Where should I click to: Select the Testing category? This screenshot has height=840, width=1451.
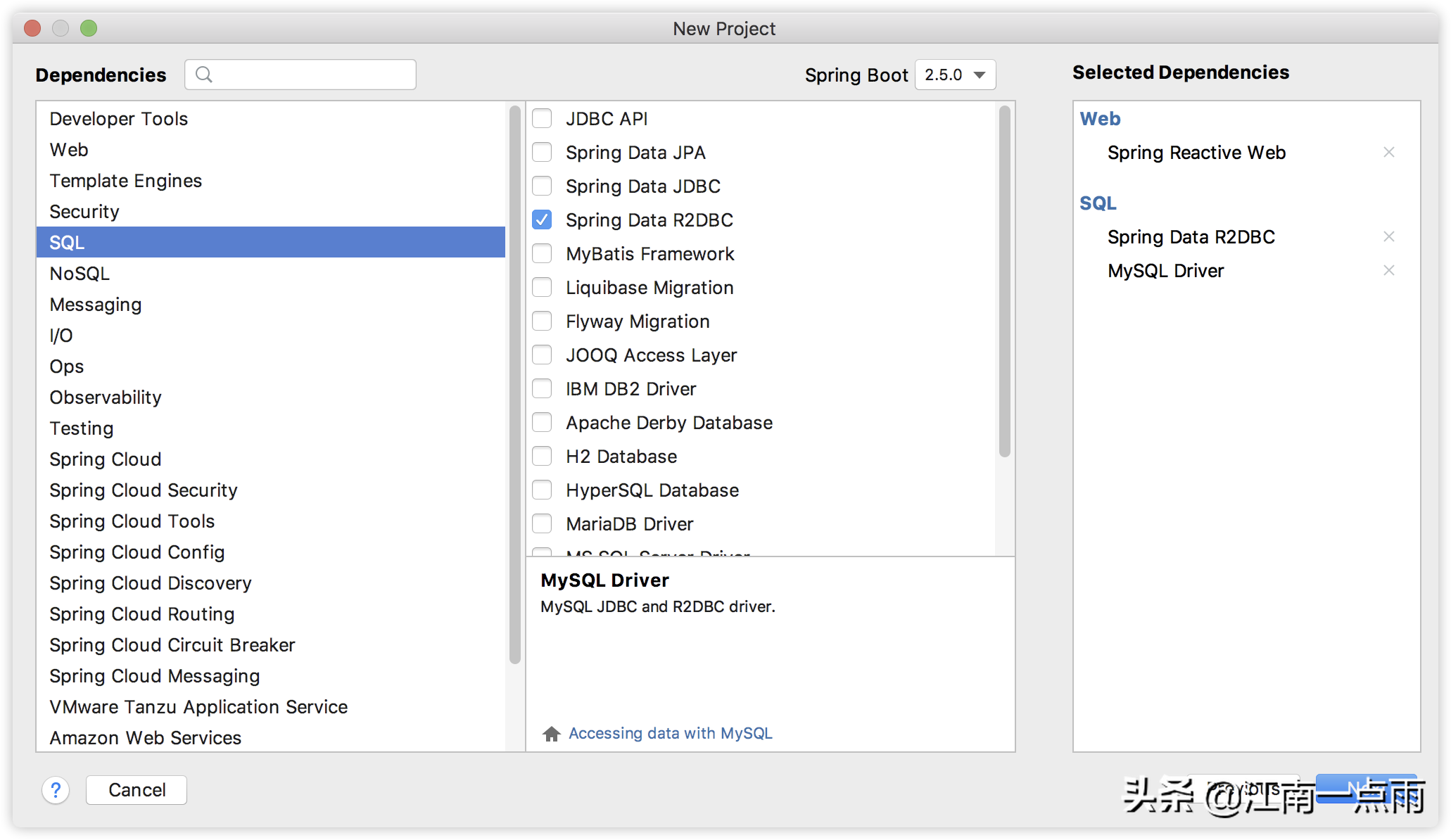coord(271,428)
